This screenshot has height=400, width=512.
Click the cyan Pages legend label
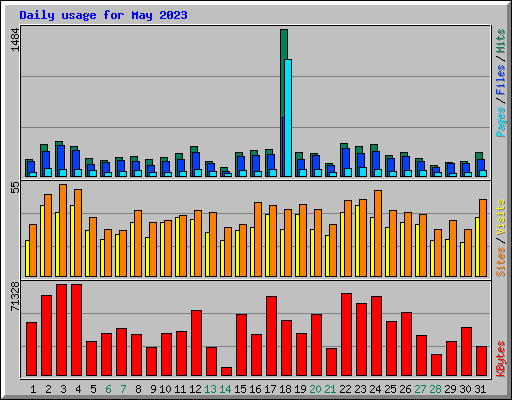click(501, 122)
